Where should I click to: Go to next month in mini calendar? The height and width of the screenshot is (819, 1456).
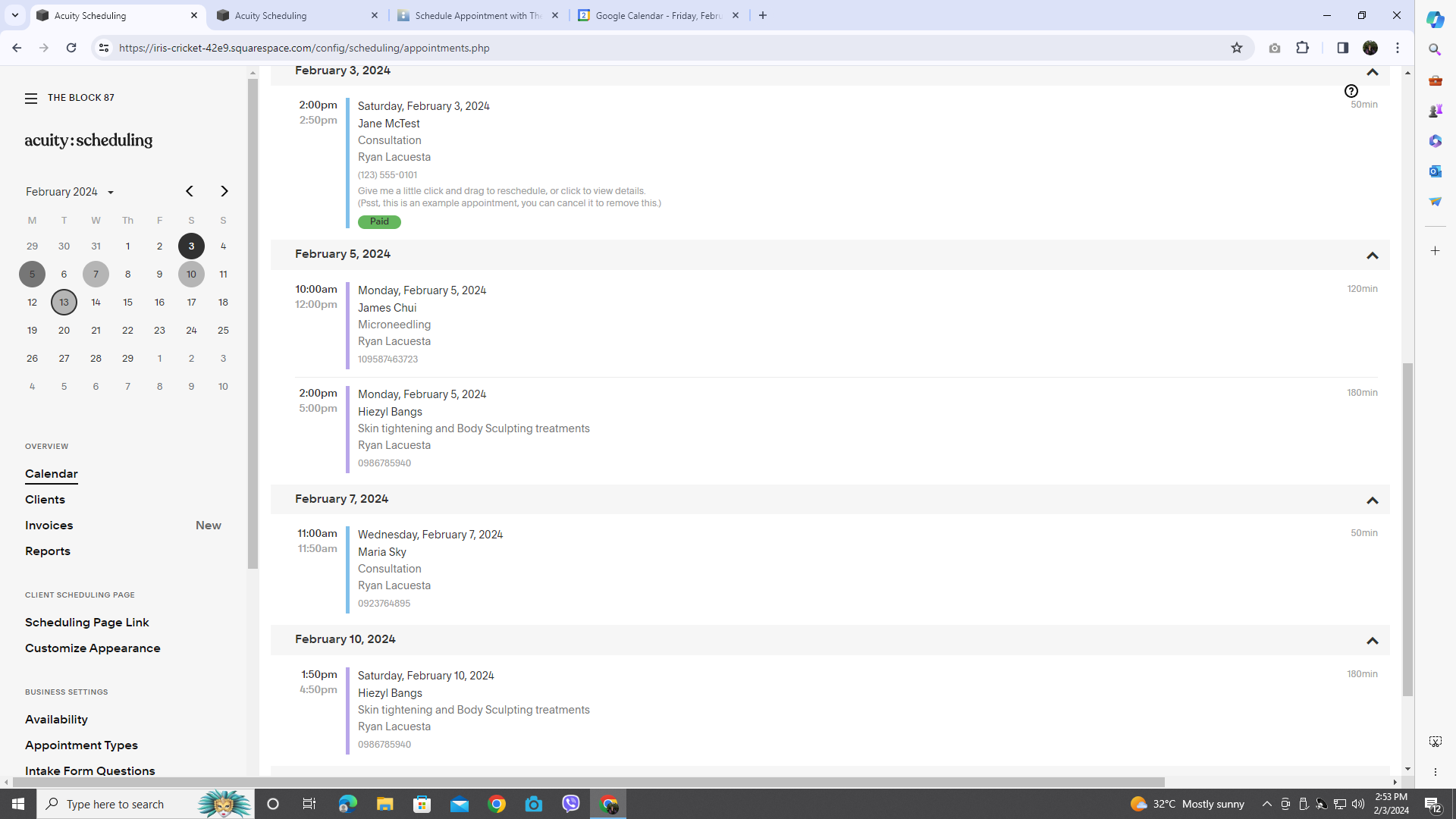224,191
